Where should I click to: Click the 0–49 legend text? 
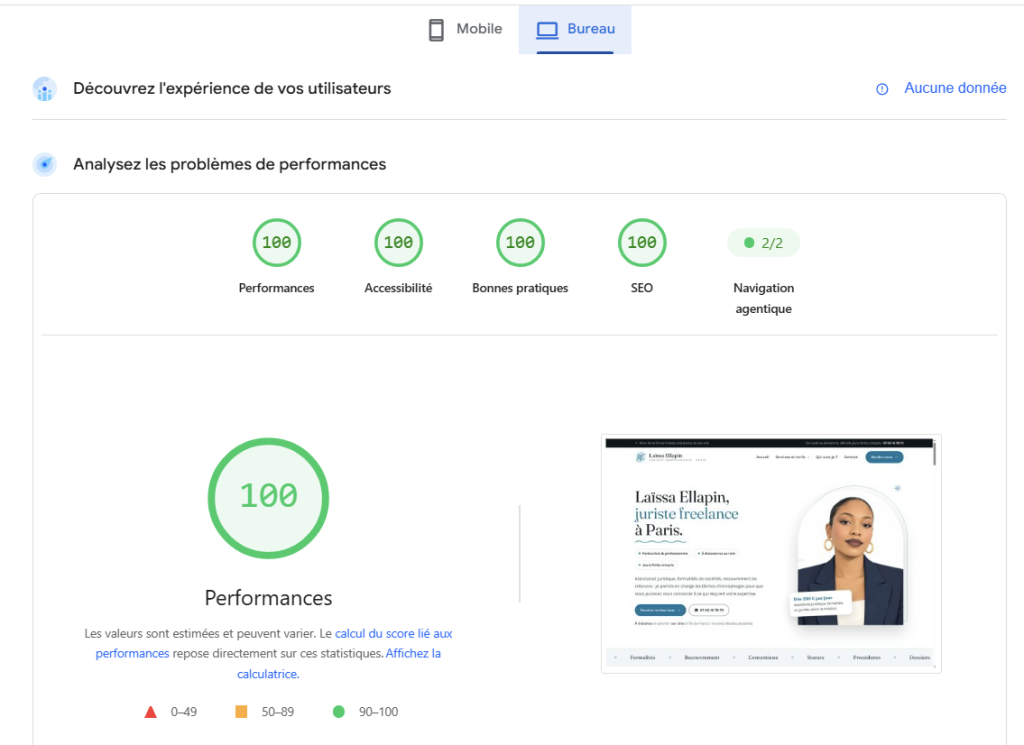[x=184, y=712]
